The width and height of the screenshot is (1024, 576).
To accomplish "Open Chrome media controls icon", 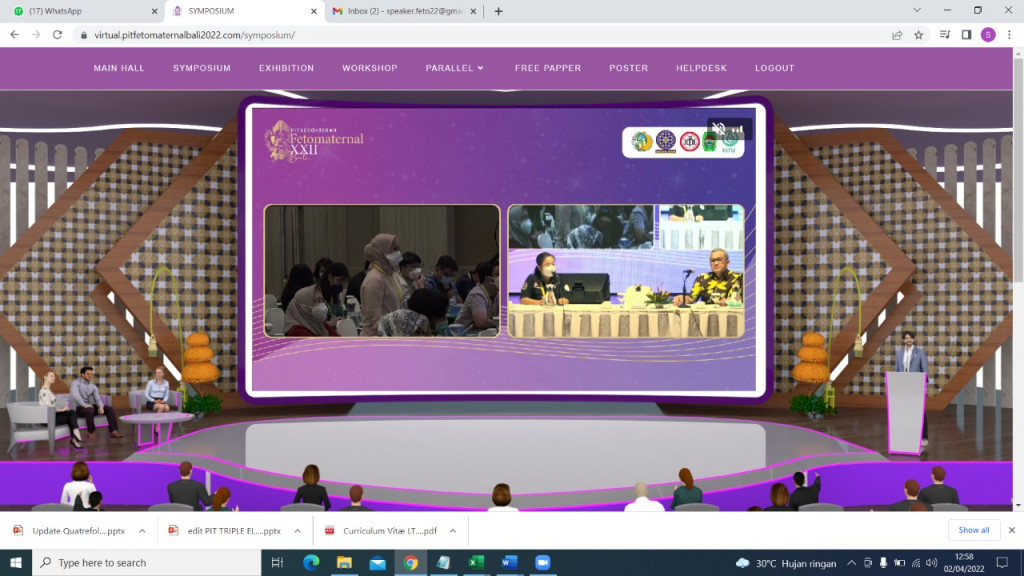I will (x=944, y=34).
